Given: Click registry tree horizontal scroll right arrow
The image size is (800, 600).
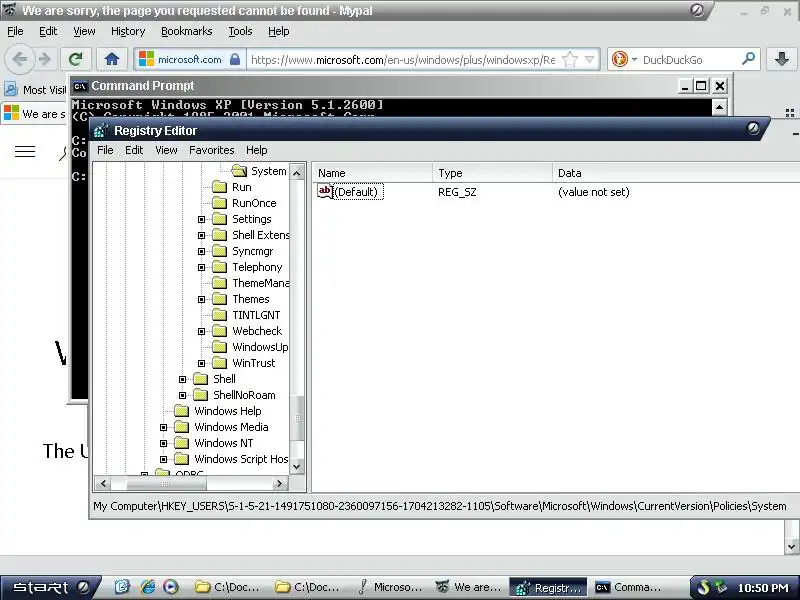Looking at the screenshot, I should [x=279, y=483].
